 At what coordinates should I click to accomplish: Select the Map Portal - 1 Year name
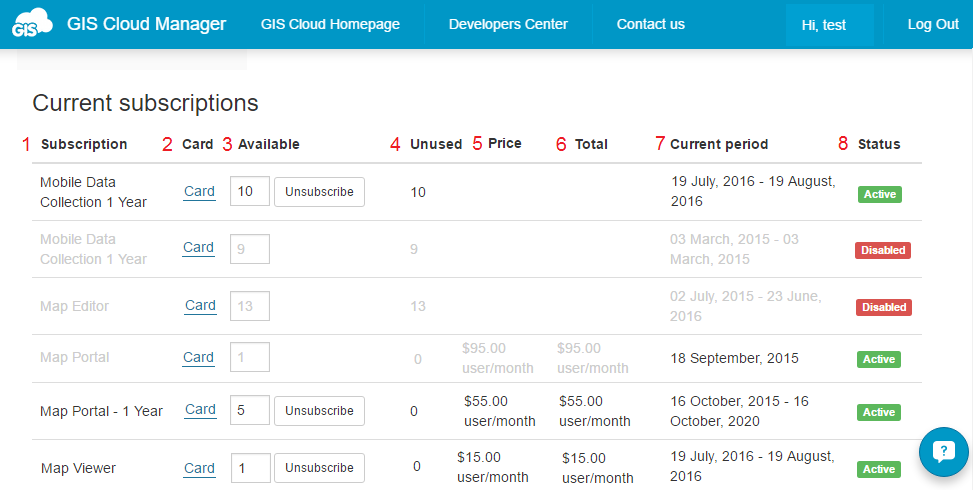(101, 411)
